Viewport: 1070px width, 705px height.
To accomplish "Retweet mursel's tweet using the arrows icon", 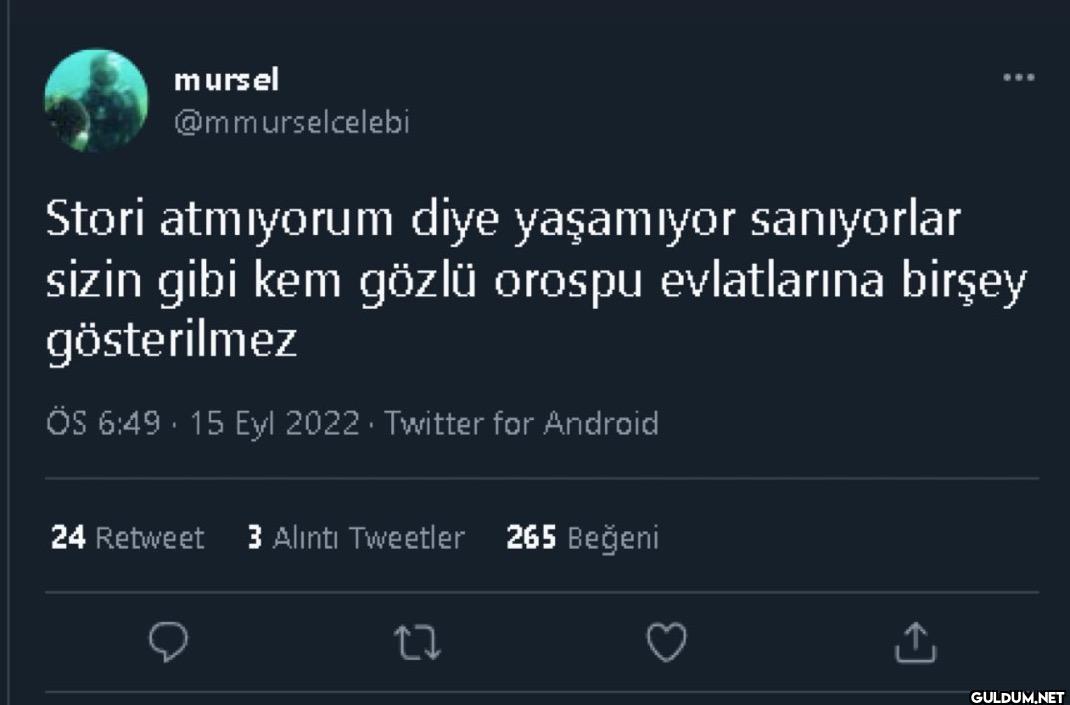I will pyautogui.click(x=417, y=642).
